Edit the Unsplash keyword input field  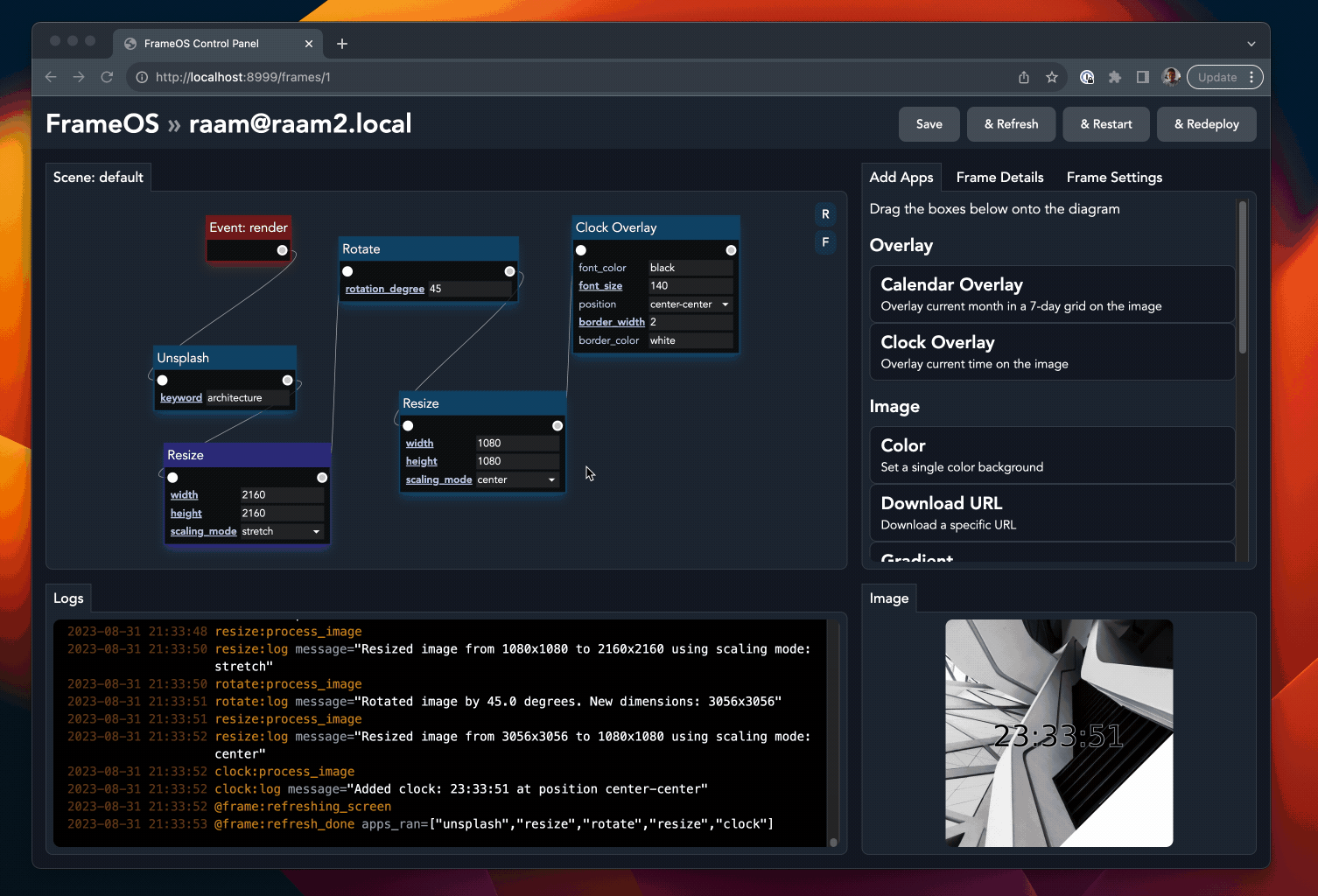click(247, 398)
